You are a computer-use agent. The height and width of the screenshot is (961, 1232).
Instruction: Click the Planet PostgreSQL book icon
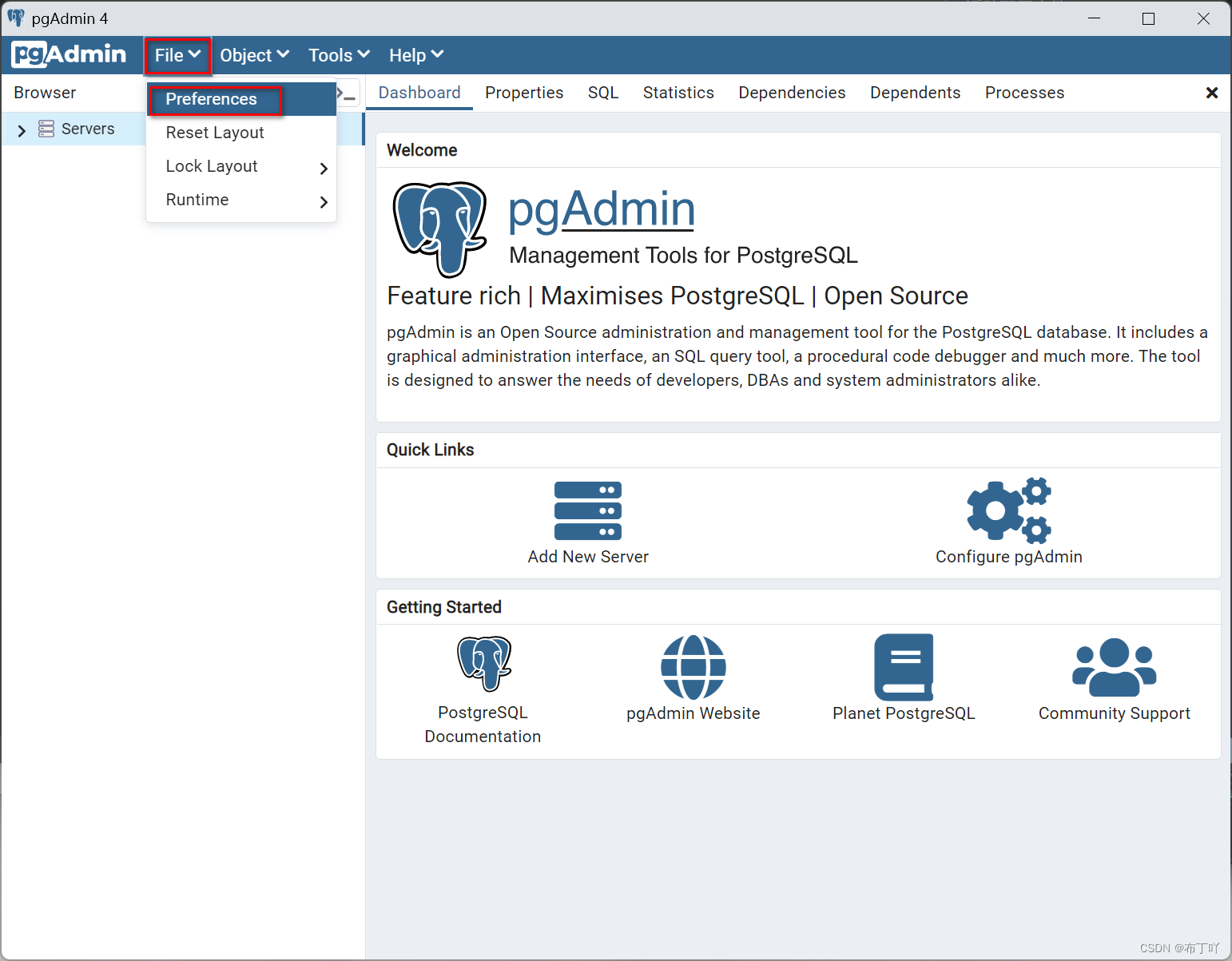904,667
